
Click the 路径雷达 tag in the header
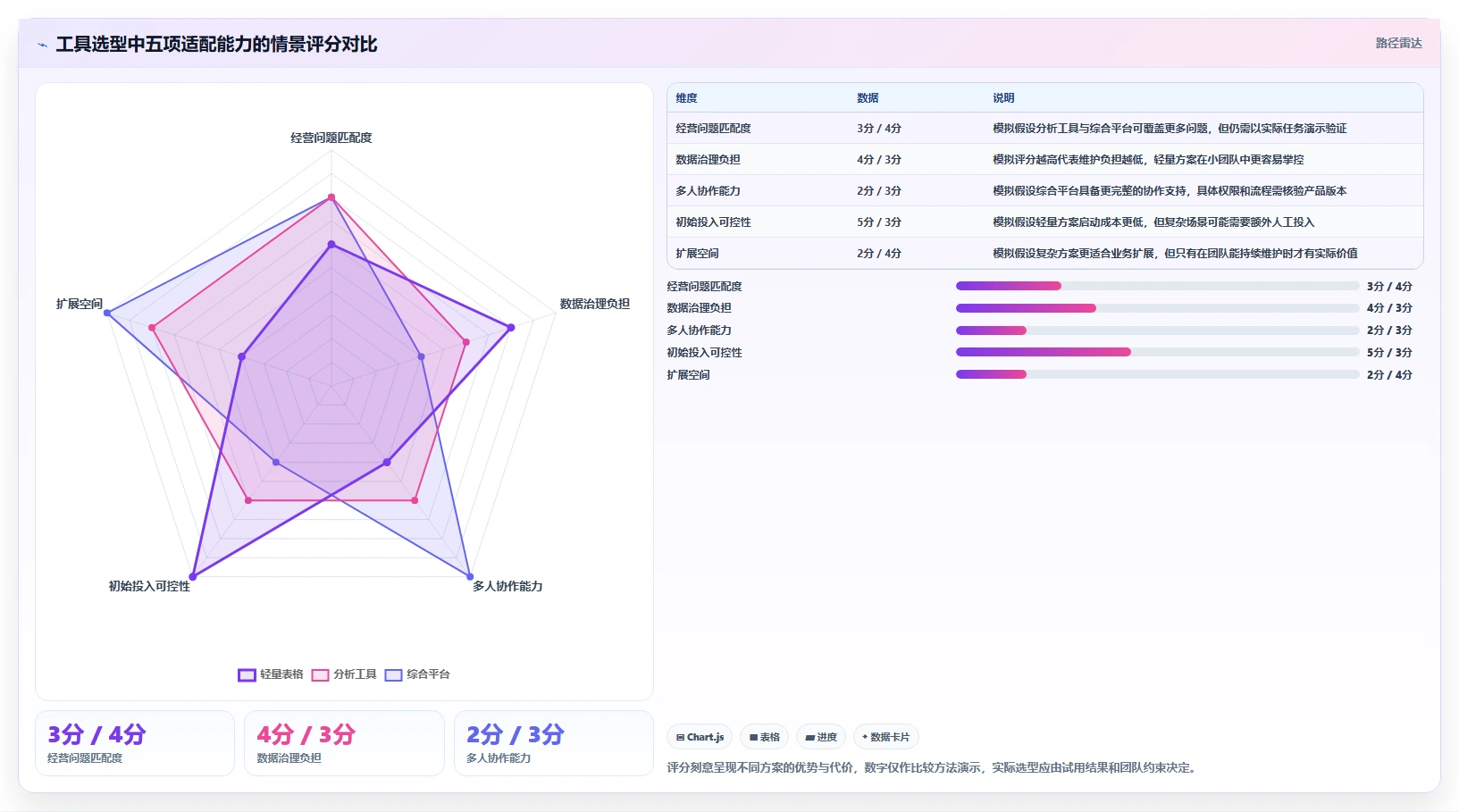tap(1398, 43)
